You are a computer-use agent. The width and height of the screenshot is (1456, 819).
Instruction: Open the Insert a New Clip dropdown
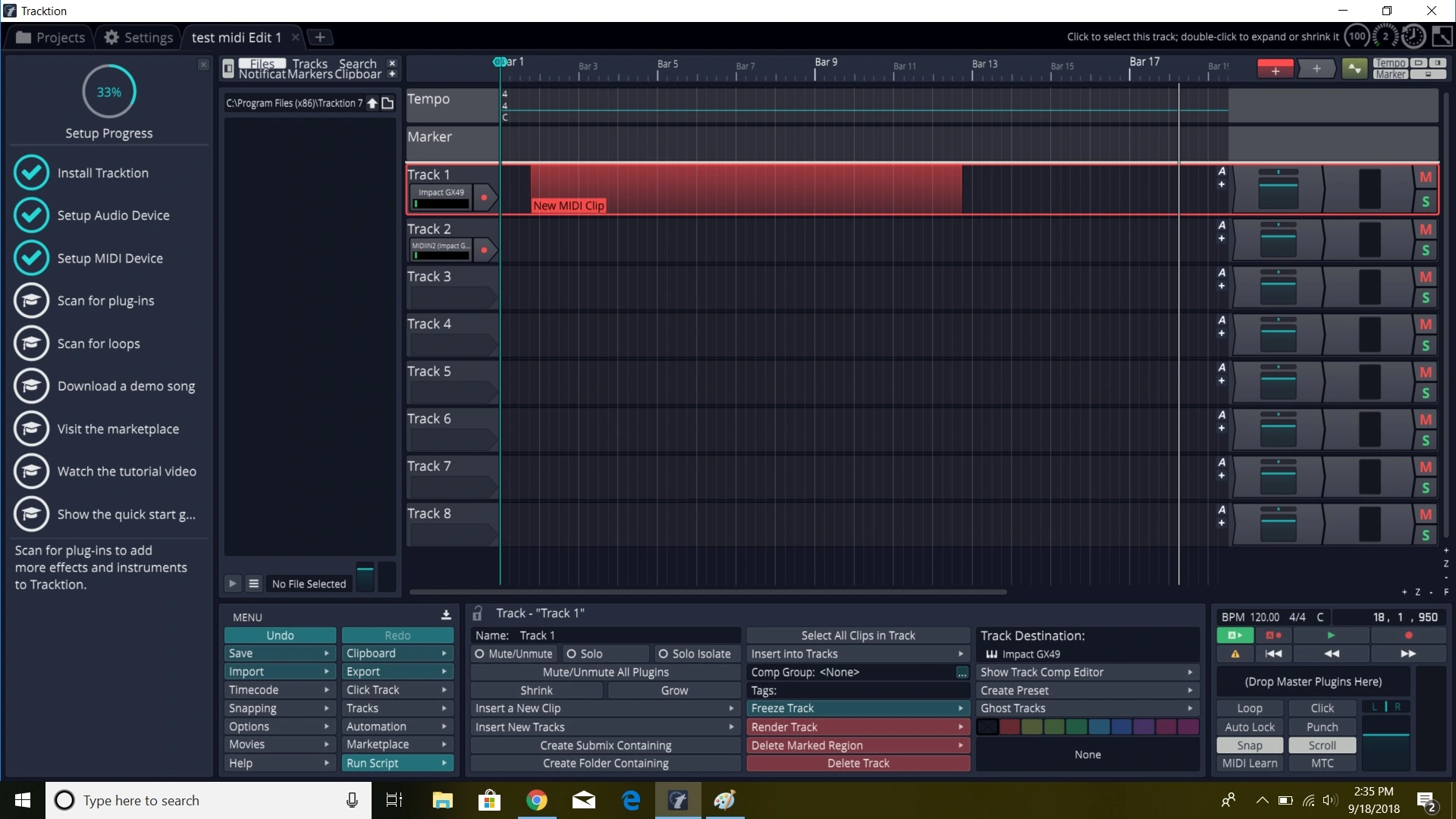pos(604,708)
